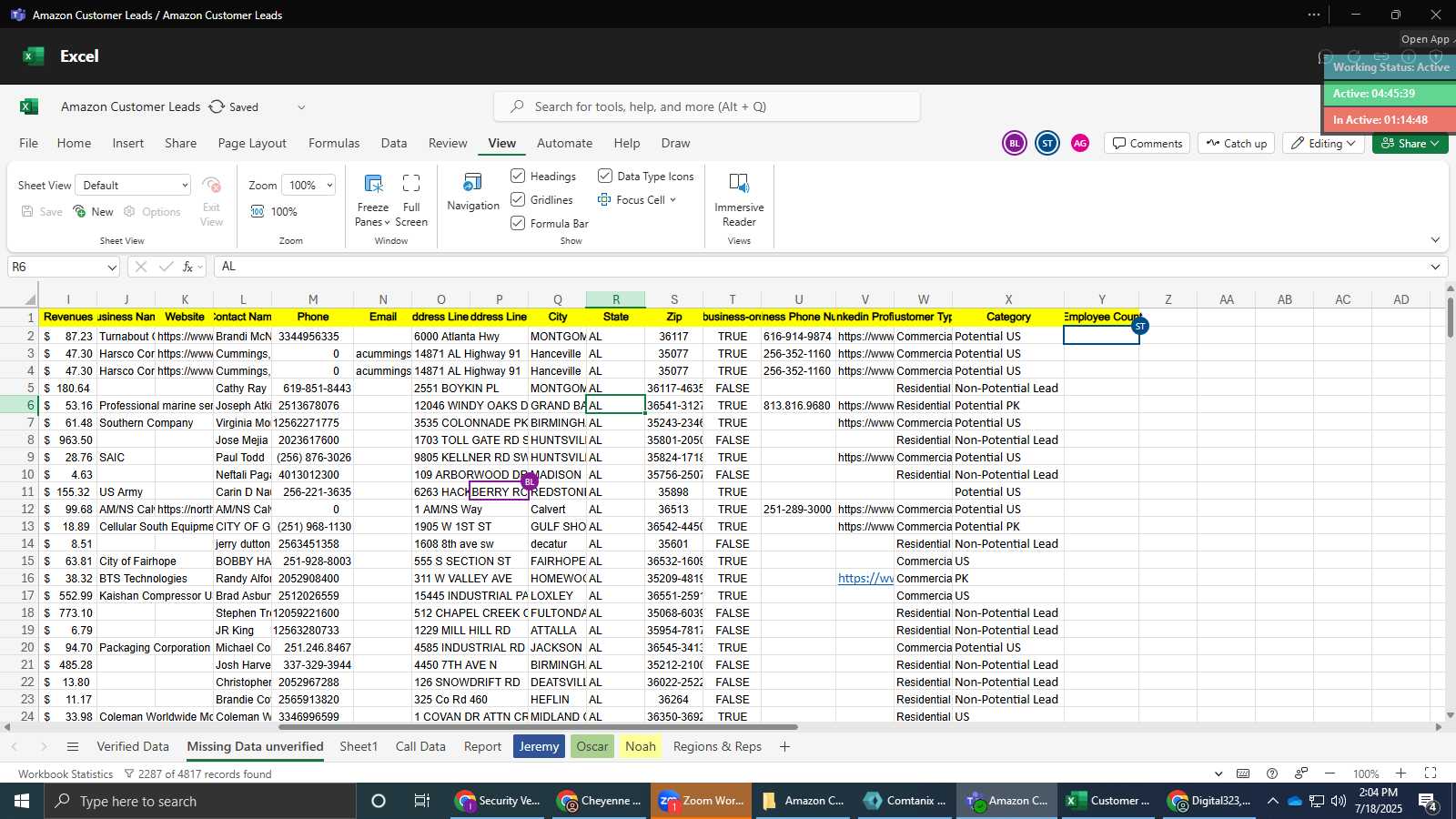Viewport: 1456px width, 819px height.
Task: Launch the Immersive Reader icon
Action: tap(739, 183)
